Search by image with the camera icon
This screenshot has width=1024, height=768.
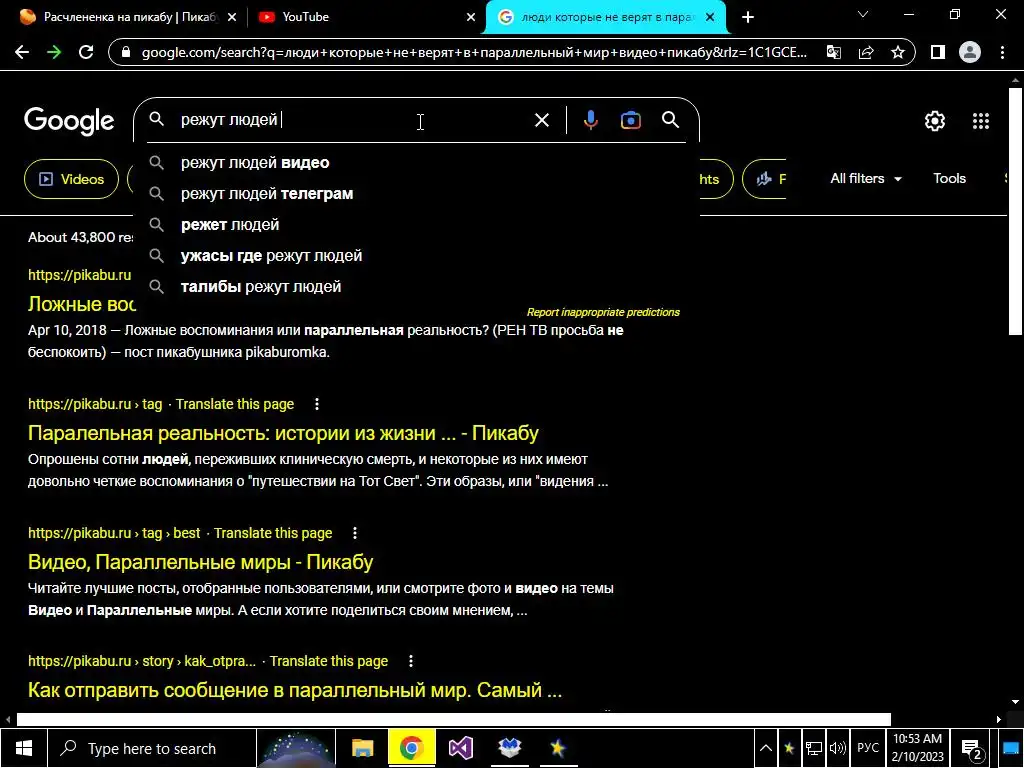(x=630, y=120)
